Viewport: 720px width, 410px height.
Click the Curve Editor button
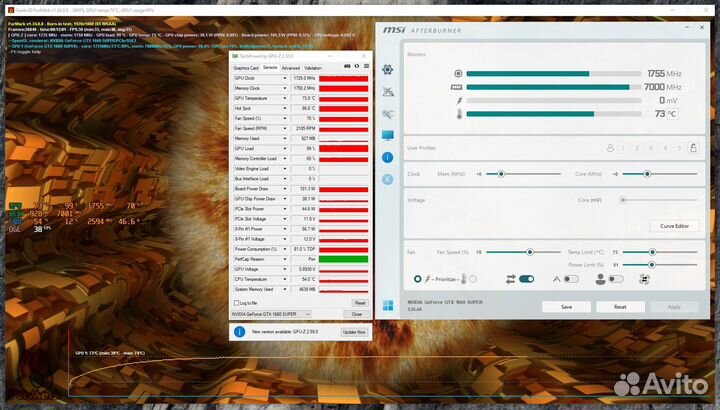pos(675,226)
